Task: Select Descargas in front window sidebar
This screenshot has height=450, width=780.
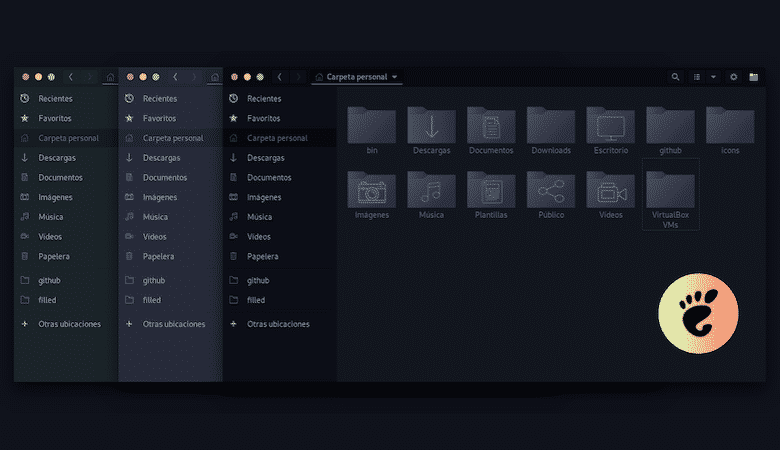Action: [x=280, y=158]
